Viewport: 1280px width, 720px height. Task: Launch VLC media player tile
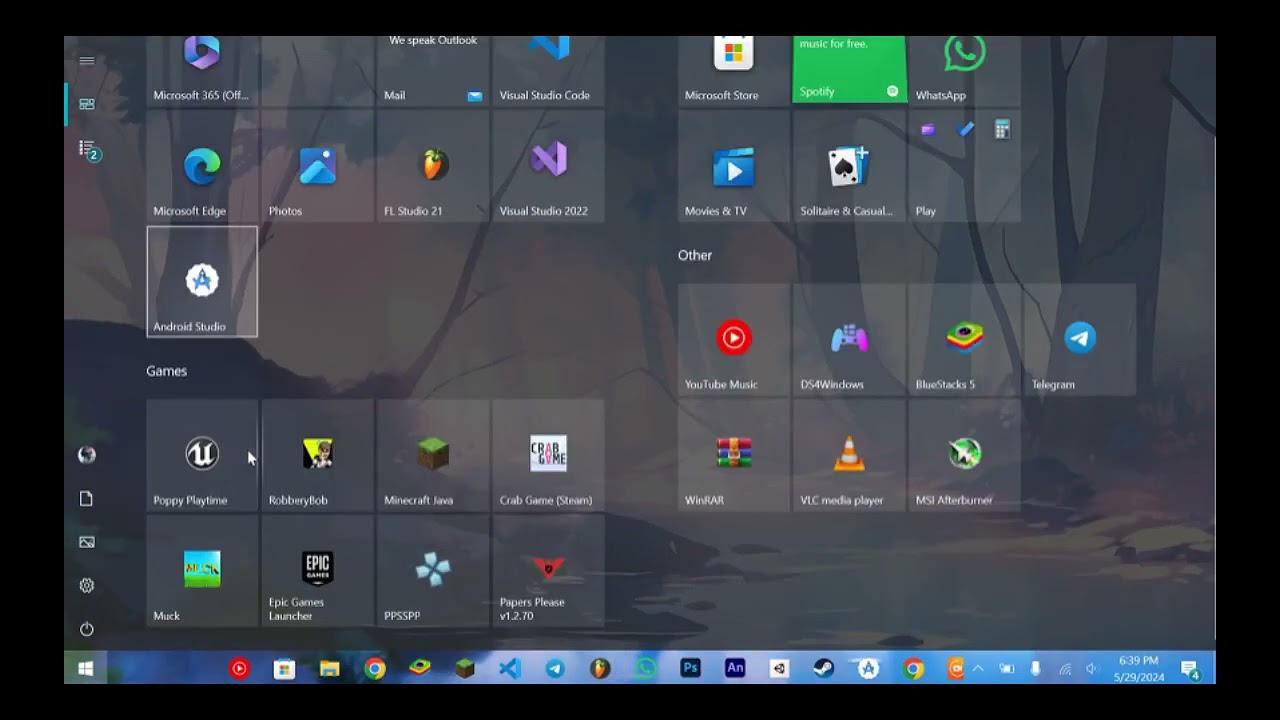(x=849, y=456)
